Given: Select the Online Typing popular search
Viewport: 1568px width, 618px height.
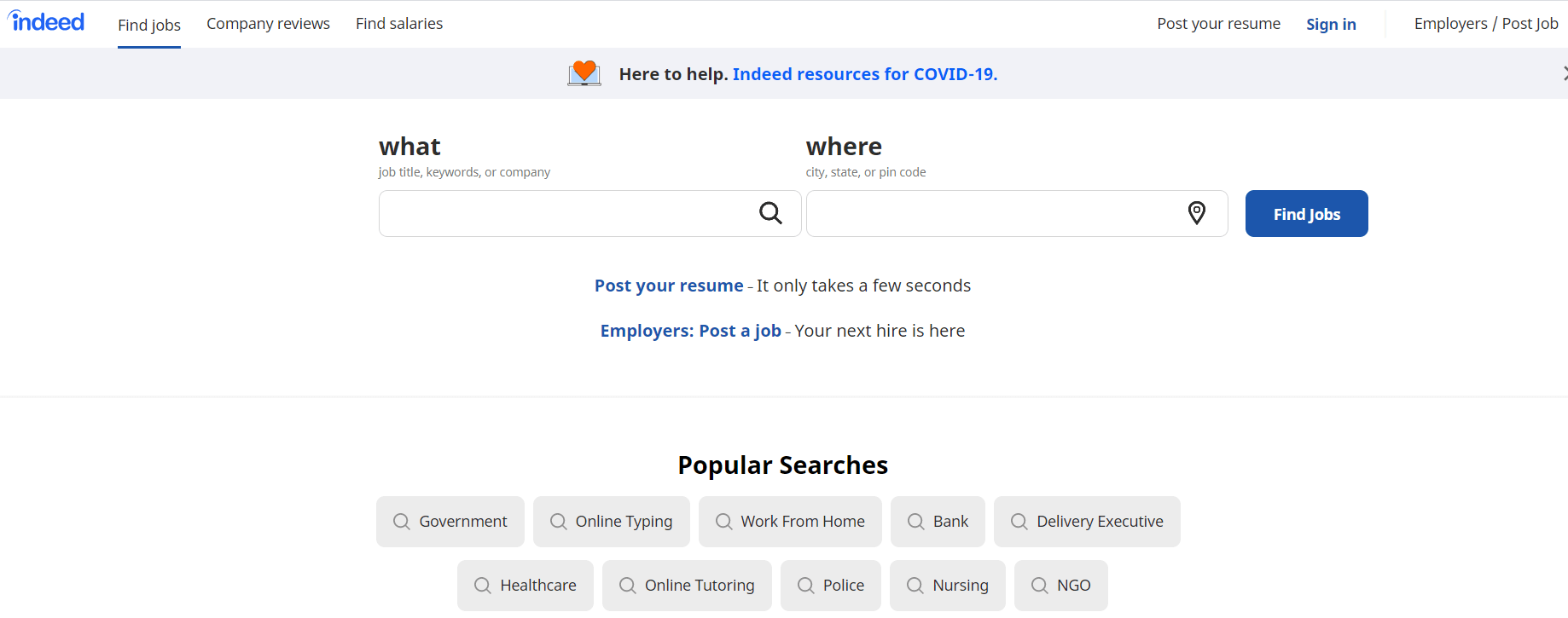Looking at the screenshot, I should pos(612,522).
